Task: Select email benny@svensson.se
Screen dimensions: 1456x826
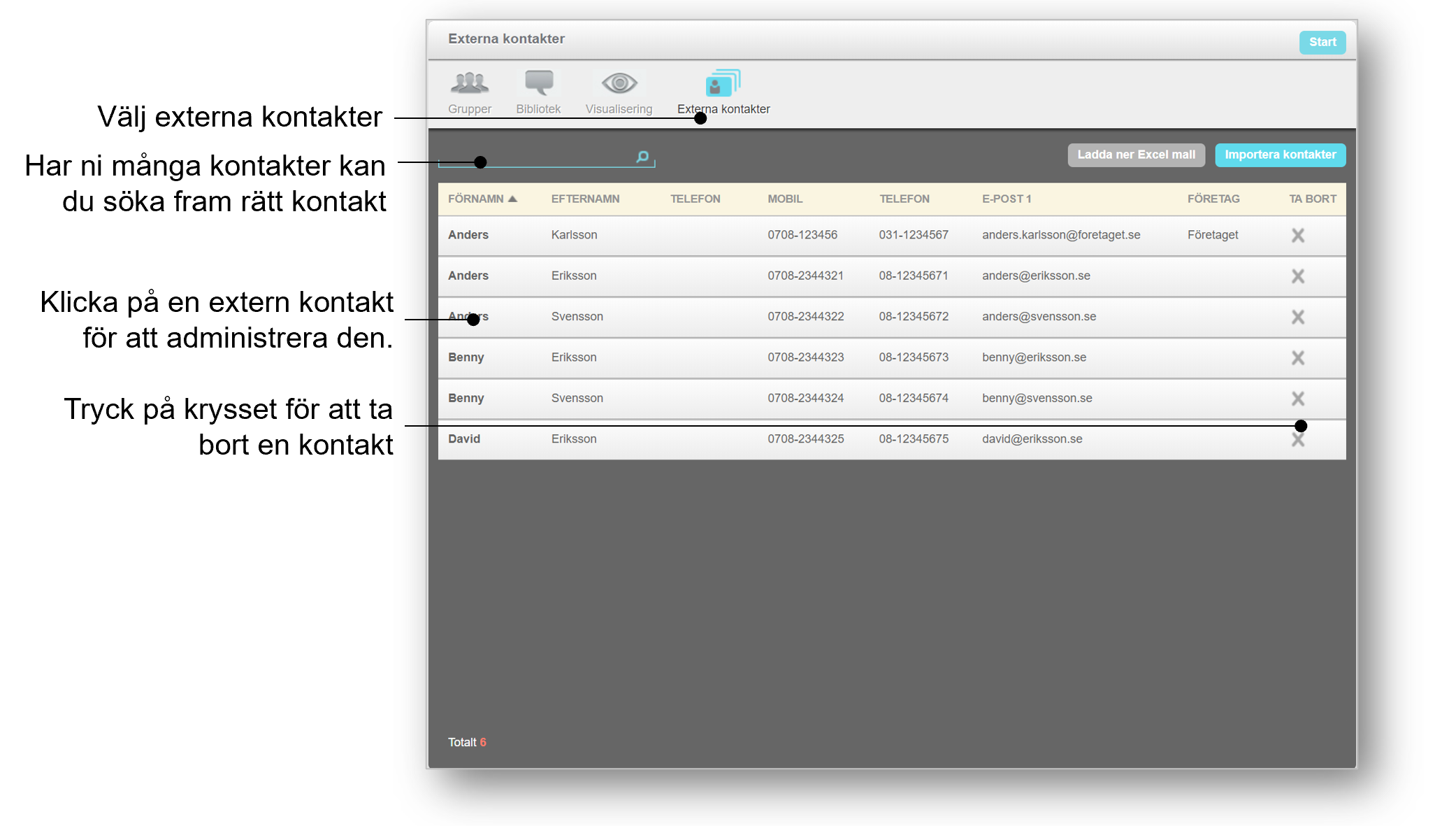Action: (x=1037, y=398)
